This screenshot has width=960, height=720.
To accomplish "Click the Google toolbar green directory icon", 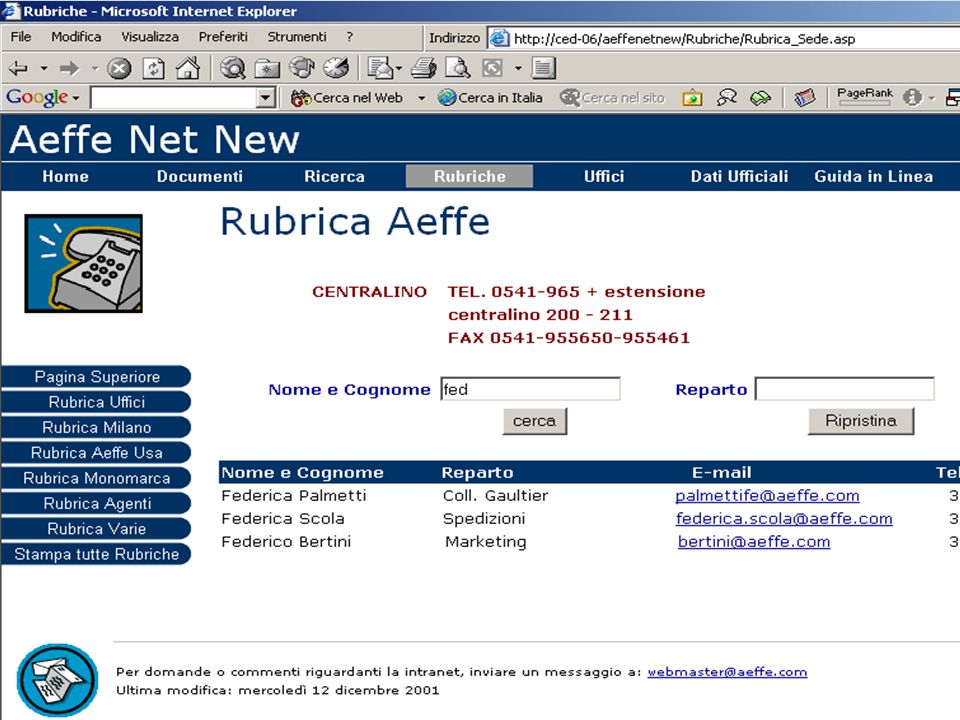I will click(x=760, y=97).
